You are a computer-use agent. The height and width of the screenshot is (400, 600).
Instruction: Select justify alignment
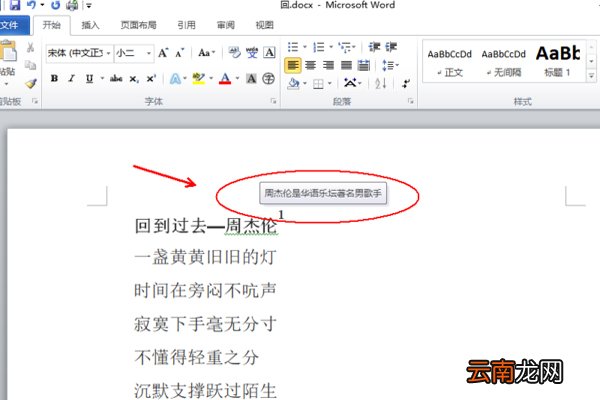click(x=346, y=65)
